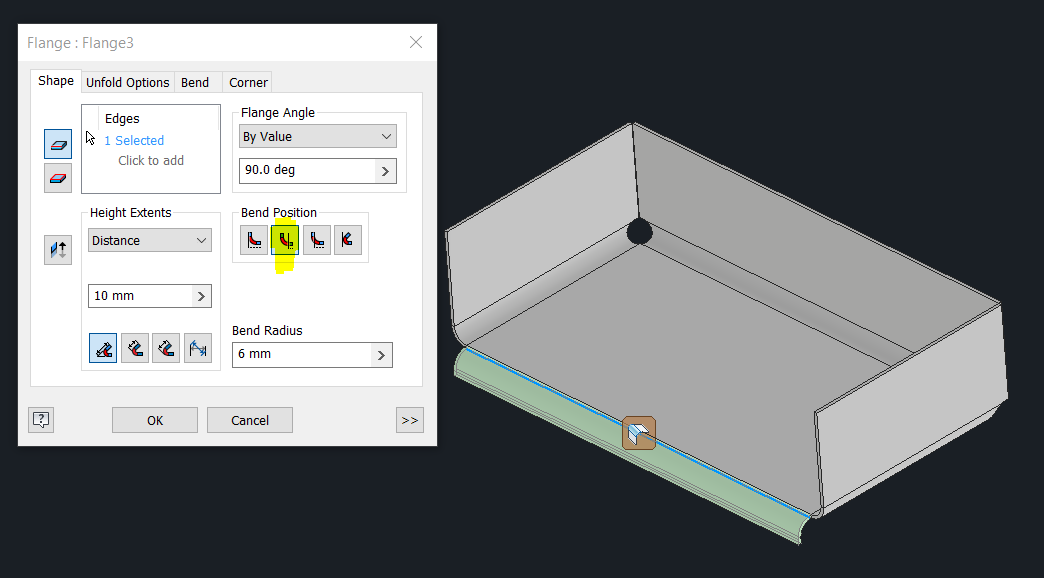This screenshot has width=1044, height=578.
Task: Select the Loop selection mode icon
Action: coord(57,178)
